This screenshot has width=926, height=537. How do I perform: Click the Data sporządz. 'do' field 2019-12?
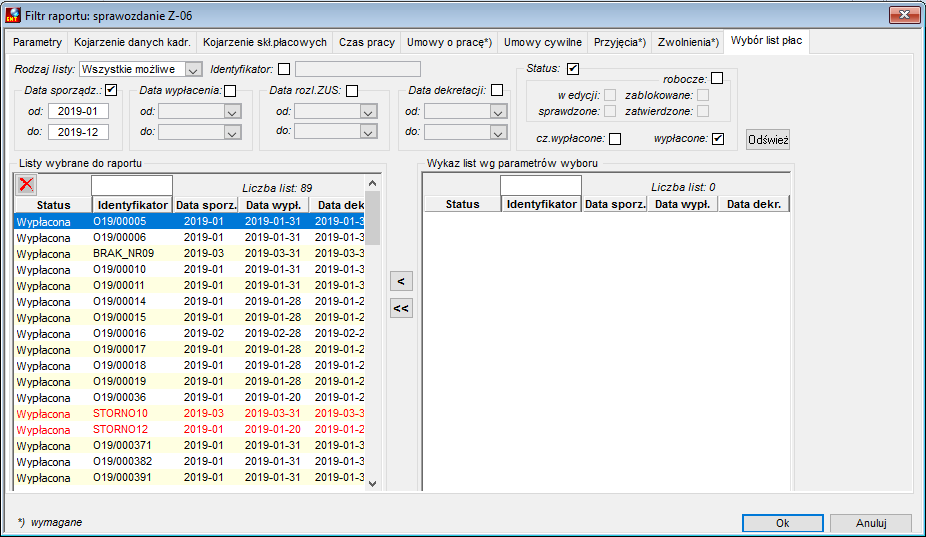(x=79, y=132)
